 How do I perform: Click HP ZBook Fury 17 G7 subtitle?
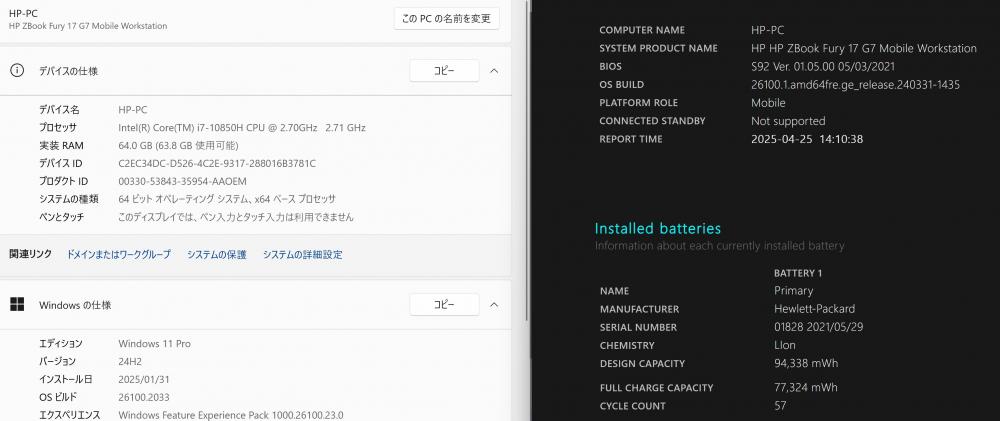coord(88,26)
